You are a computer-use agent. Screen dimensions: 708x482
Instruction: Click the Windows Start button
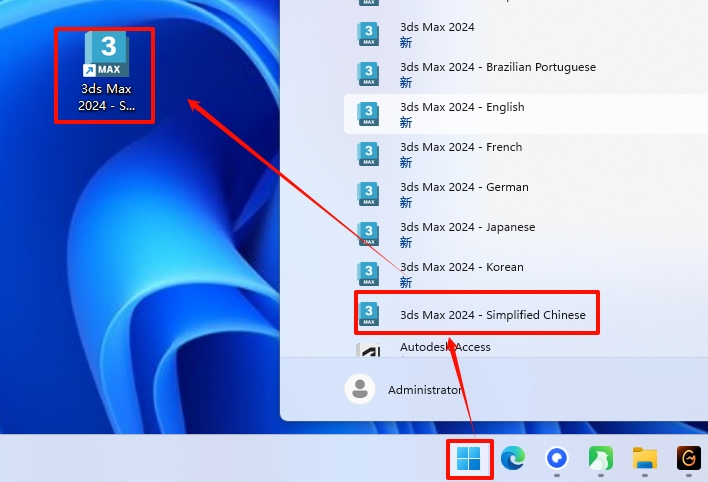(x=468, y=459)
